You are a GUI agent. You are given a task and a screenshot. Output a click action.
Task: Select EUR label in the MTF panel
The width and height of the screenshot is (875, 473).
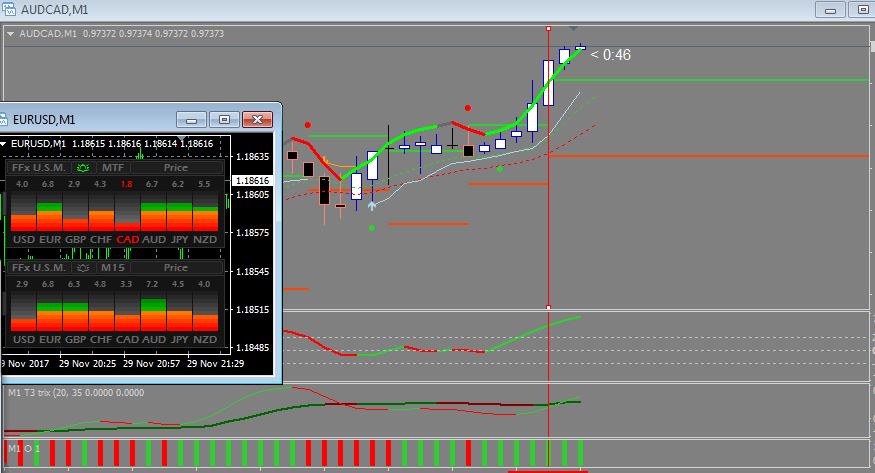pos(50,239)
